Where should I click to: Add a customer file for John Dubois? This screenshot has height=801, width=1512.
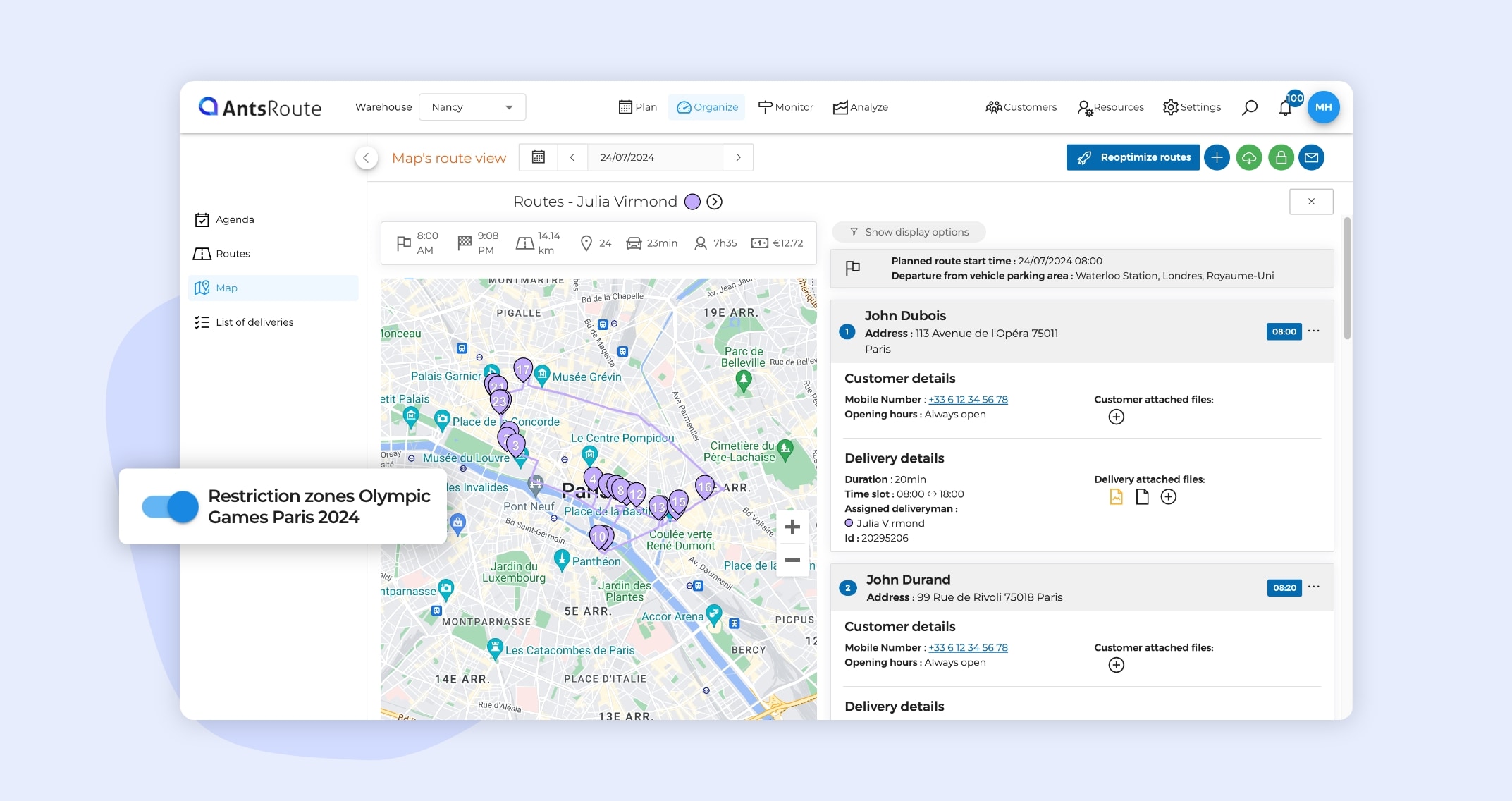coord(1116,417)
